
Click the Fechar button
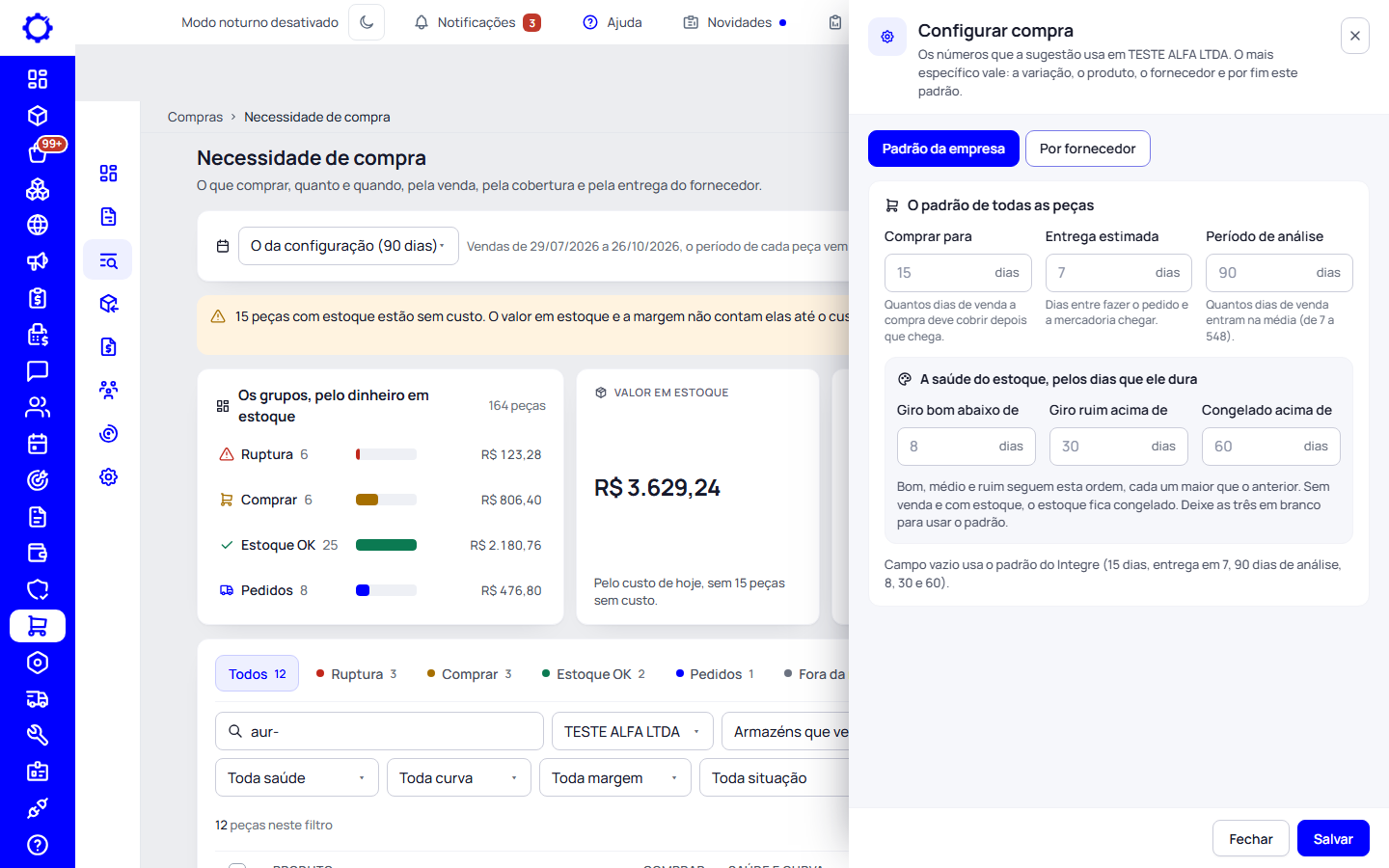(x=1251, y=838)
